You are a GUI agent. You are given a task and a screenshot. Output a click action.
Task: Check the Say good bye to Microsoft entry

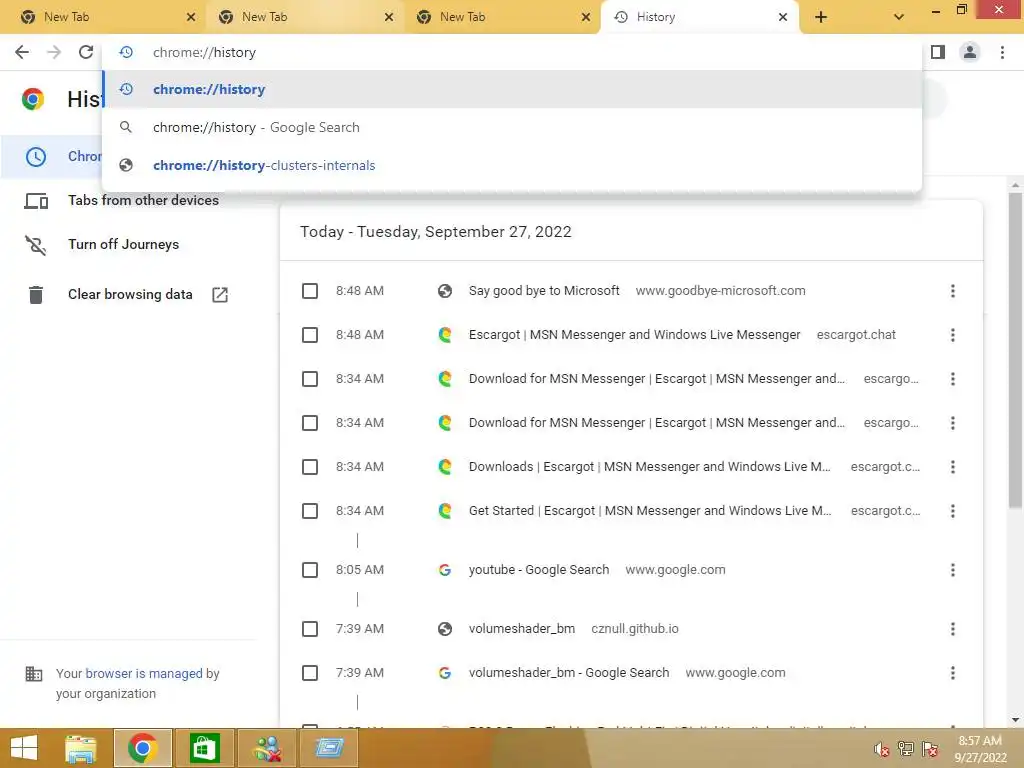[310, 291]
